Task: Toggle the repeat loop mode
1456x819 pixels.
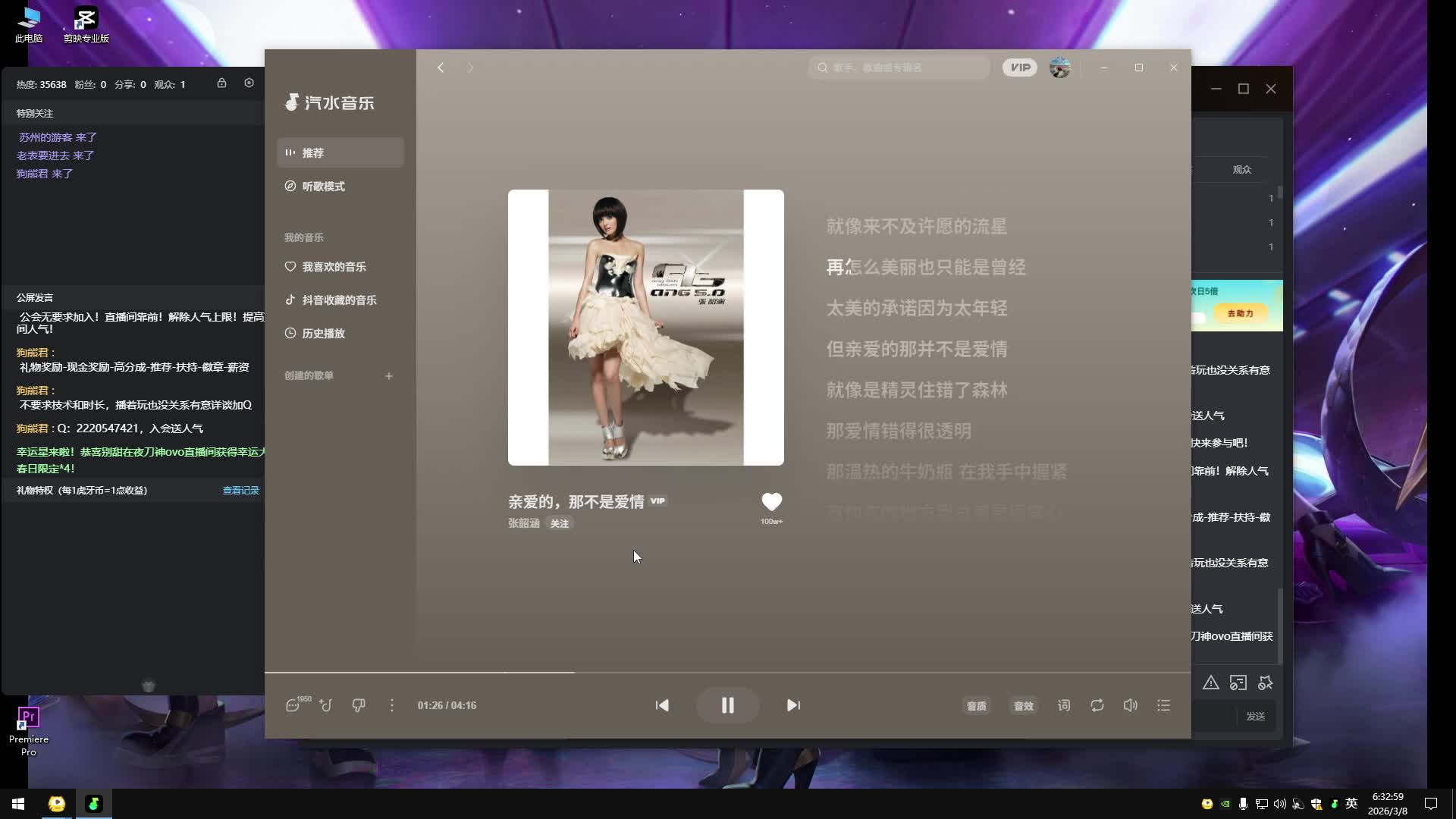Action: 1097,705
